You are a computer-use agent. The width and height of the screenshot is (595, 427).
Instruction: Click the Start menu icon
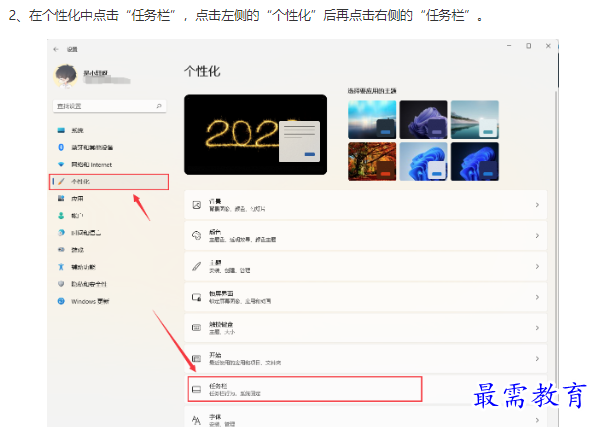click(197, 358)
